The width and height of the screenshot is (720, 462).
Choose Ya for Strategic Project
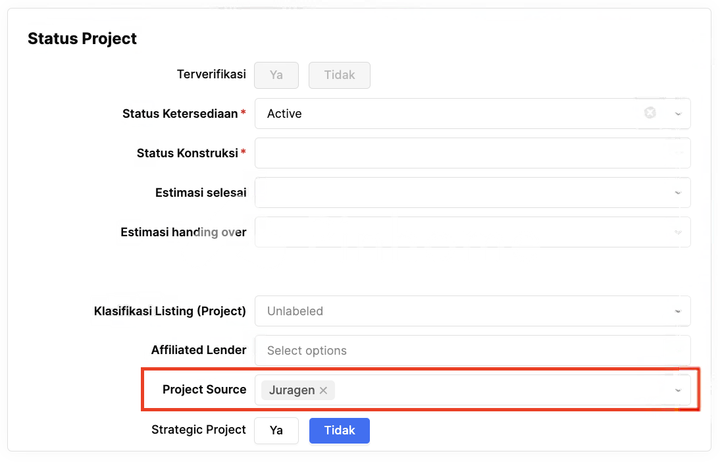tap(277, 430)
